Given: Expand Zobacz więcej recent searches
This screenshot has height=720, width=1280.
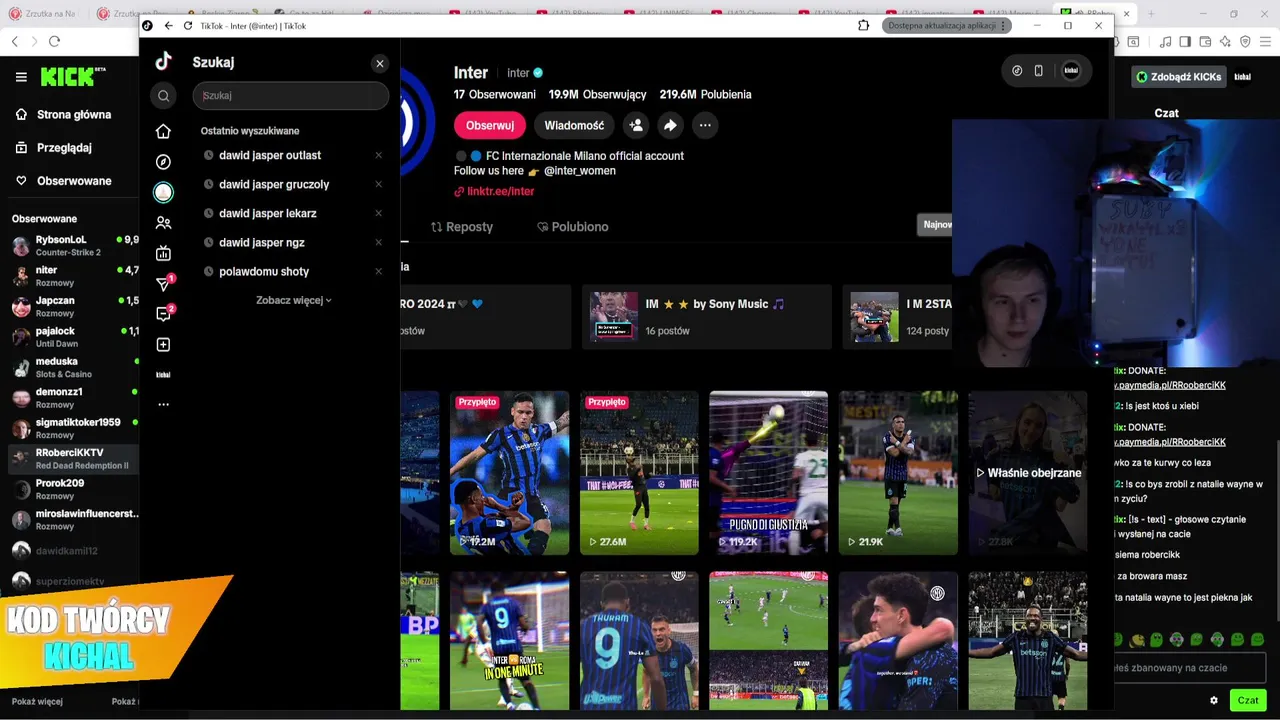Looking at the screenshot, I should click(294, 300).
